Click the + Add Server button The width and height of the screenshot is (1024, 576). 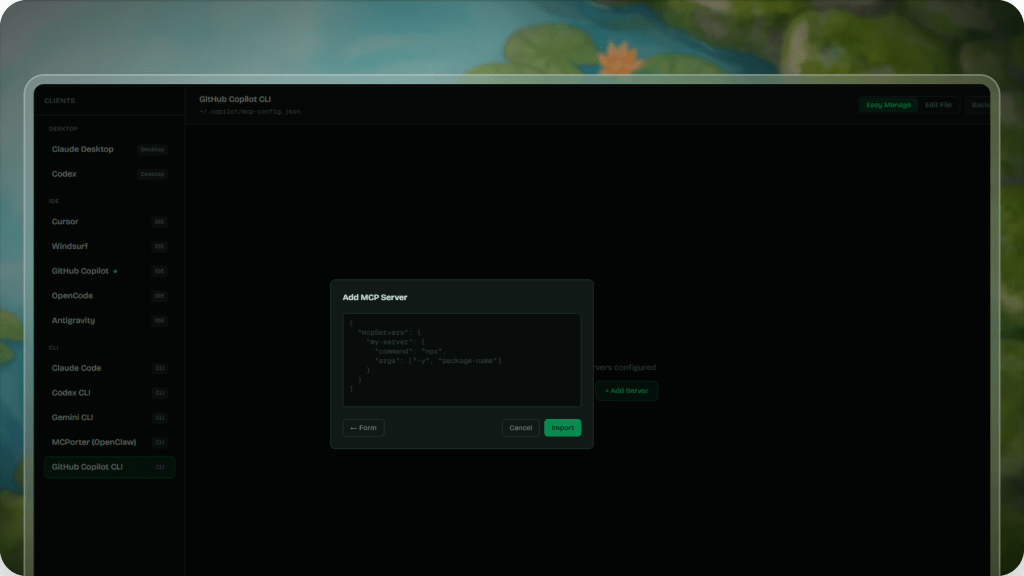point(626,391)
